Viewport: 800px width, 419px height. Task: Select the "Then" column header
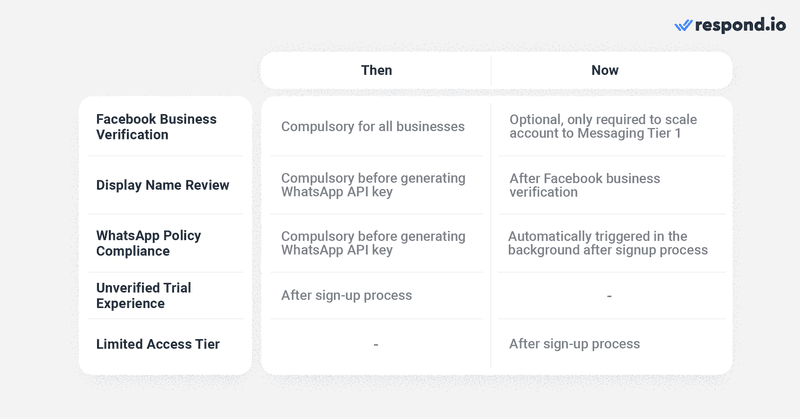(376, 70)
